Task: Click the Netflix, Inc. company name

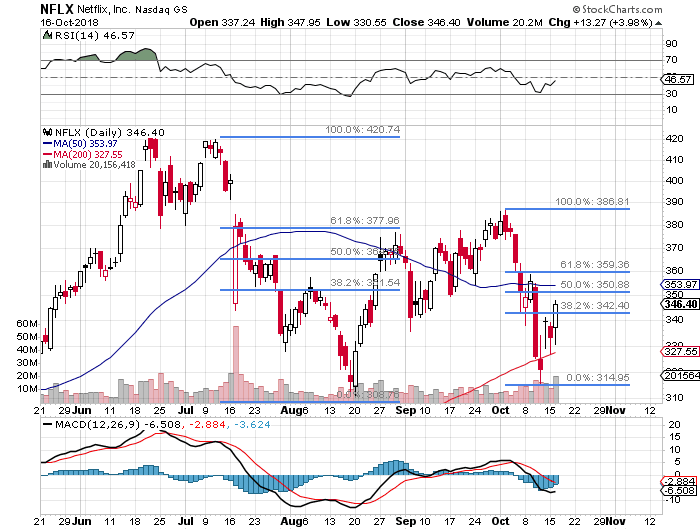Action: [x=104, y=9]
